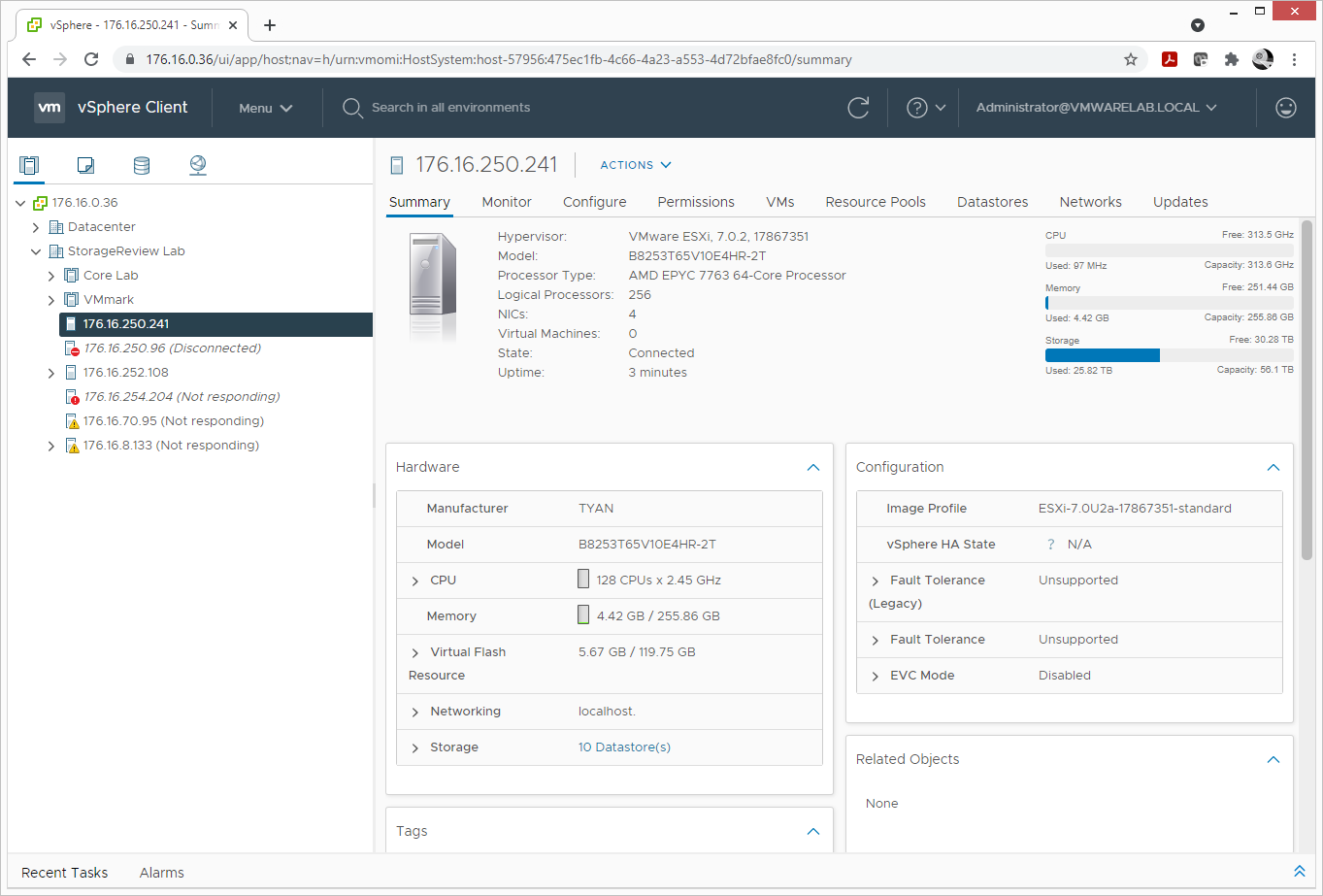This screenshot has width=1323, height=896.
Task: Expand the Datacenter tree node
Action: (36, 227)
